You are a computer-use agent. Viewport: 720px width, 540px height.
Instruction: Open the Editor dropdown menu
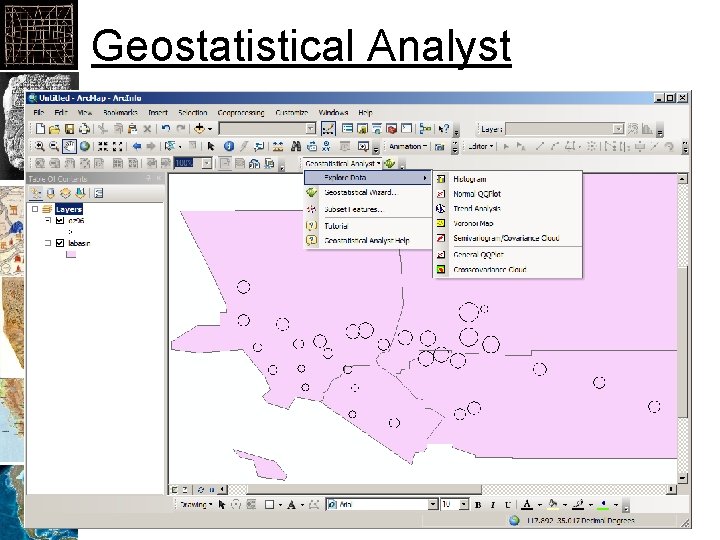(480, 146)
